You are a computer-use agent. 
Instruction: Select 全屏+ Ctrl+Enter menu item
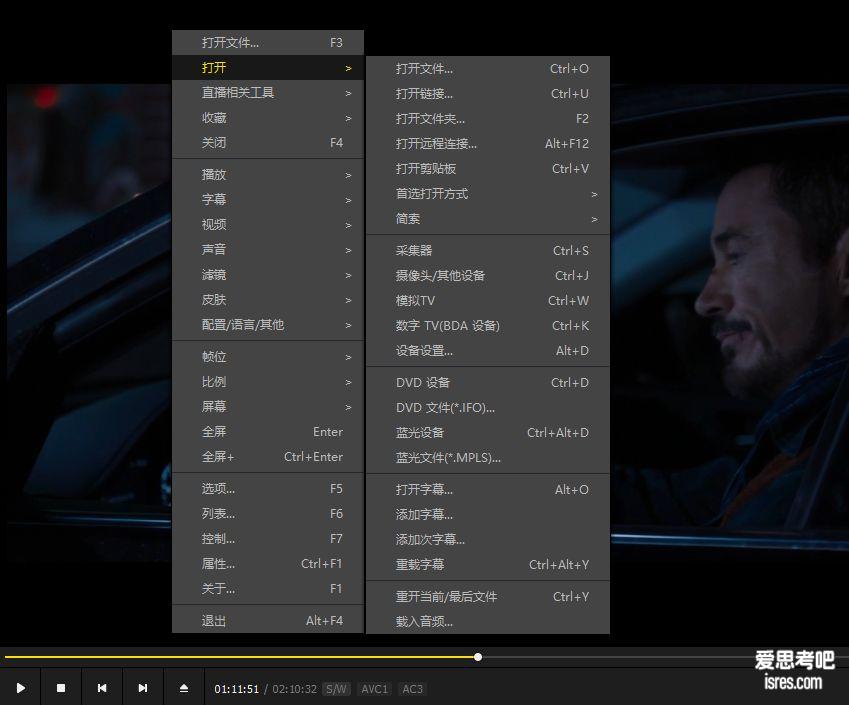coord(268,456)
